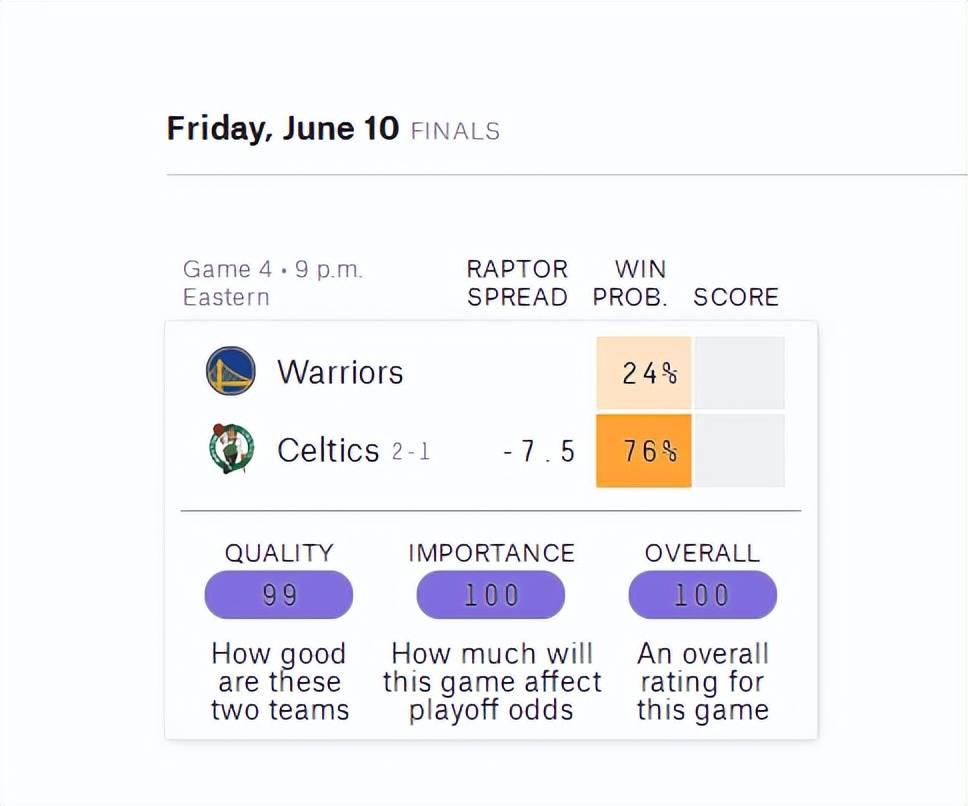Click the SCORE column header

736,297
